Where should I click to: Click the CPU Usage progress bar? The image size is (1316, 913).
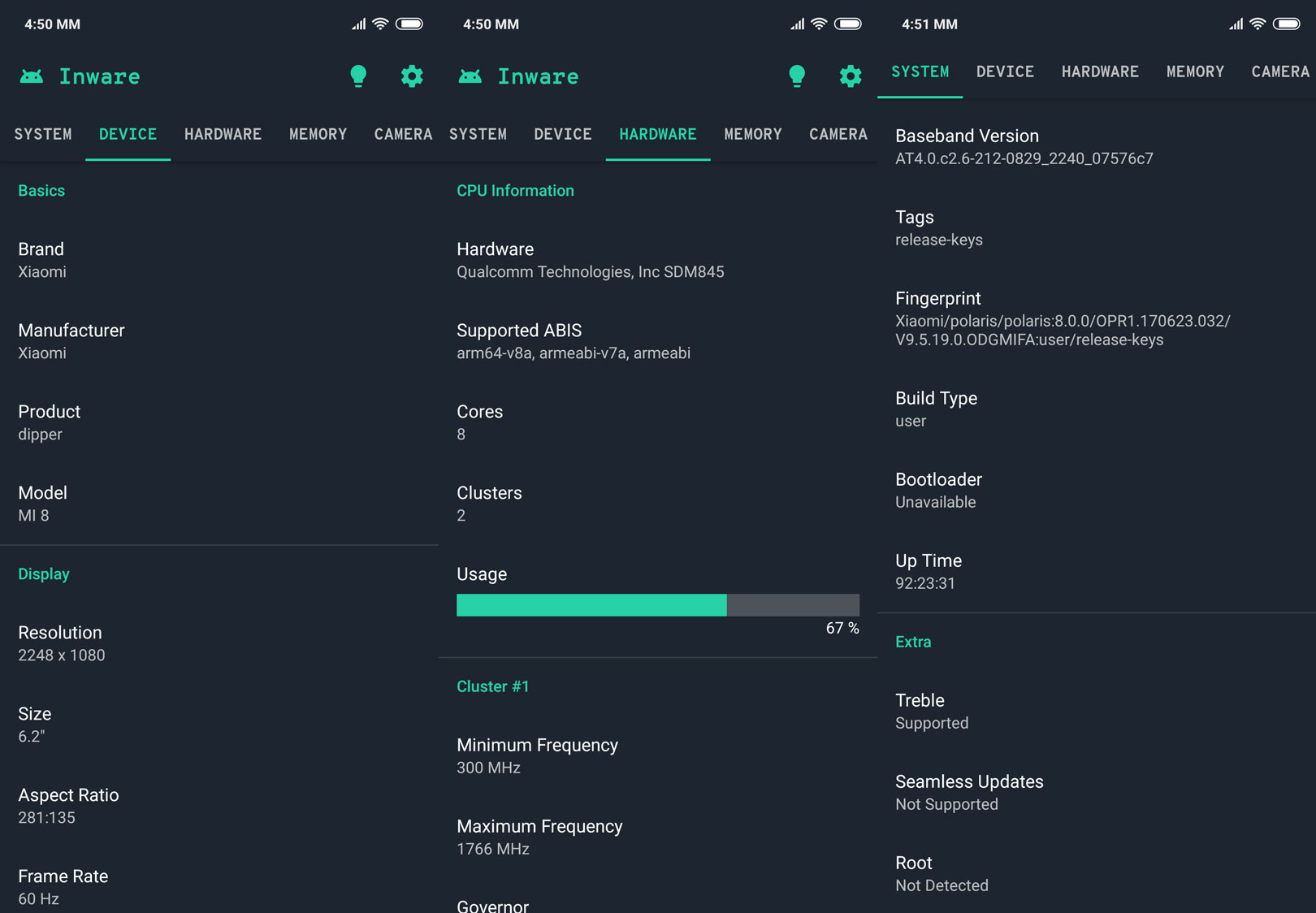point(657,605)
